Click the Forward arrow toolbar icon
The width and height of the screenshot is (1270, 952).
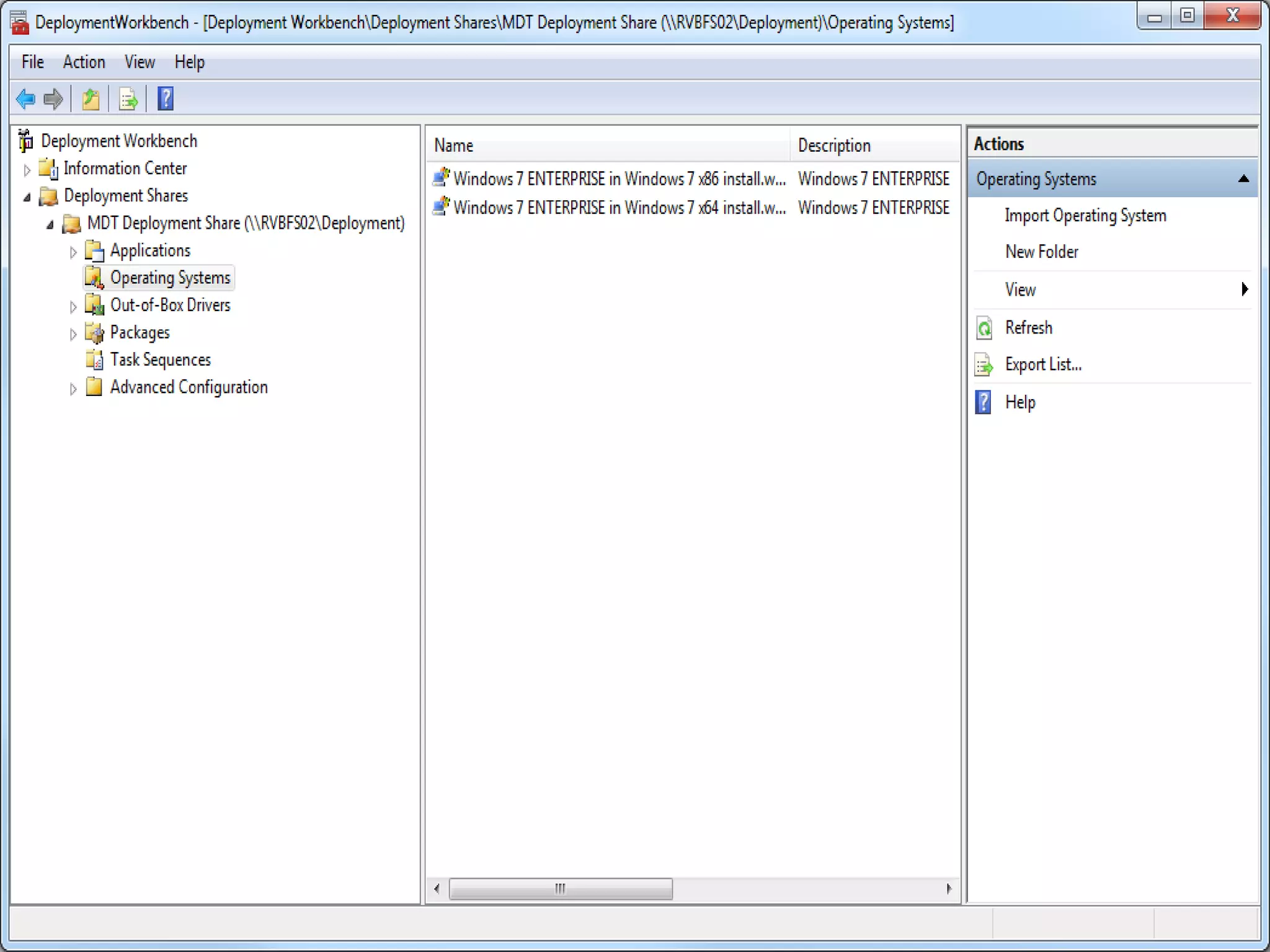point(54,99)
